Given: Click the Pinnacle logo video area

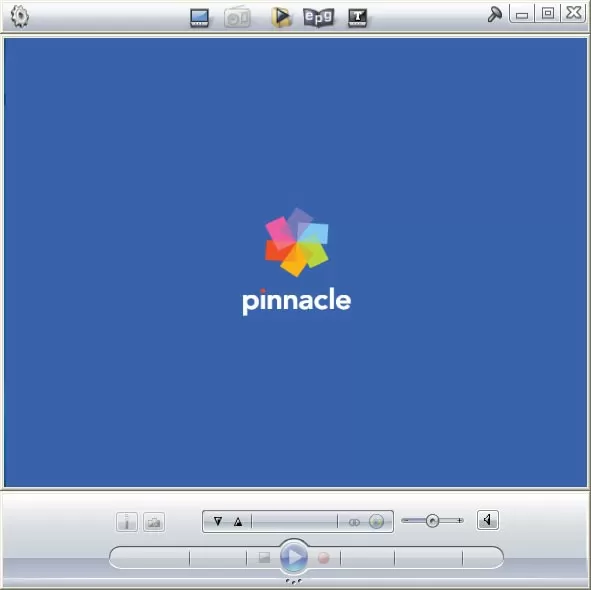Looking at the screenshot, I should point(296,262).
